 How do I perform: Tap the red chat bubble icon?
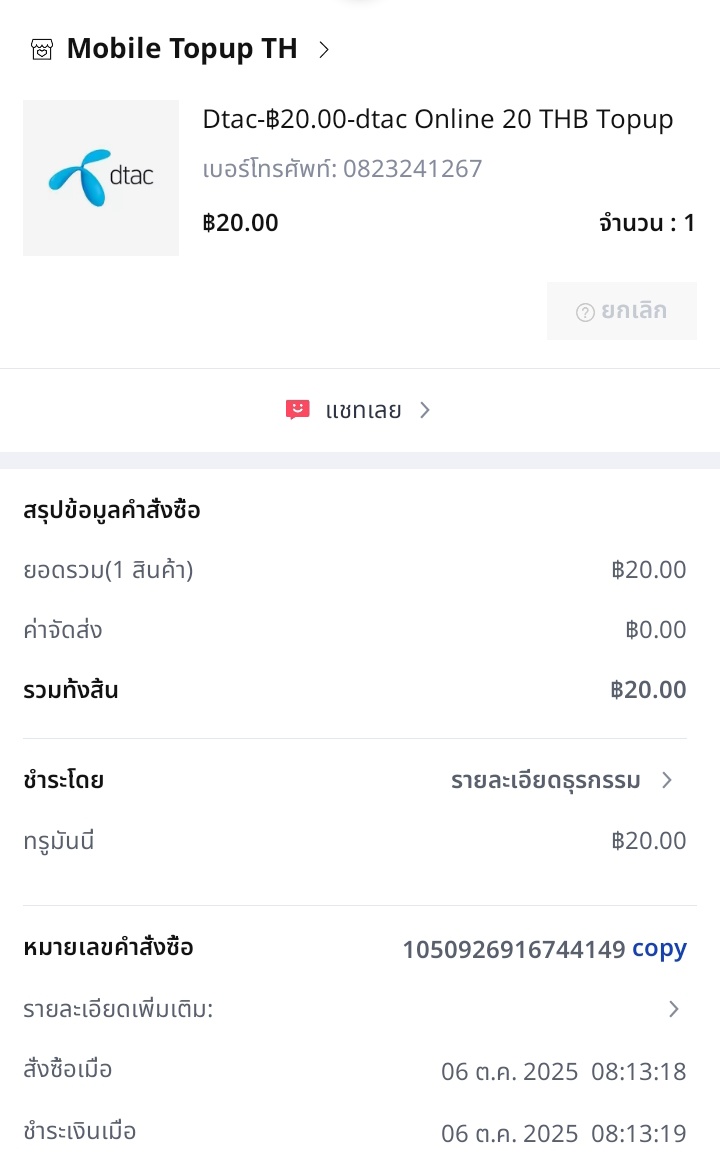[x=297, y=410]
